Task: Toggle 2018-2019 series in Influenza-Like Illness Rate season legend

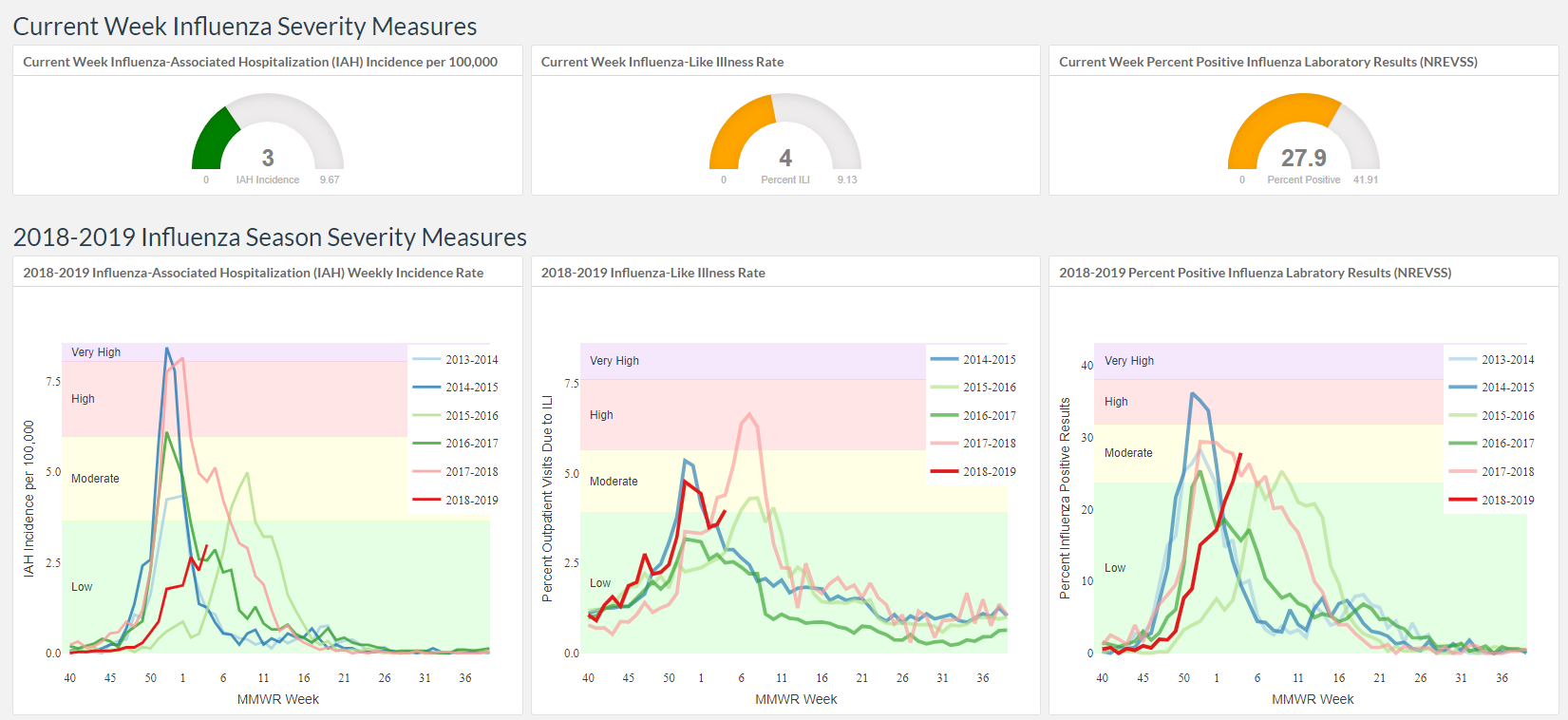Action: [x=973, y=472]
